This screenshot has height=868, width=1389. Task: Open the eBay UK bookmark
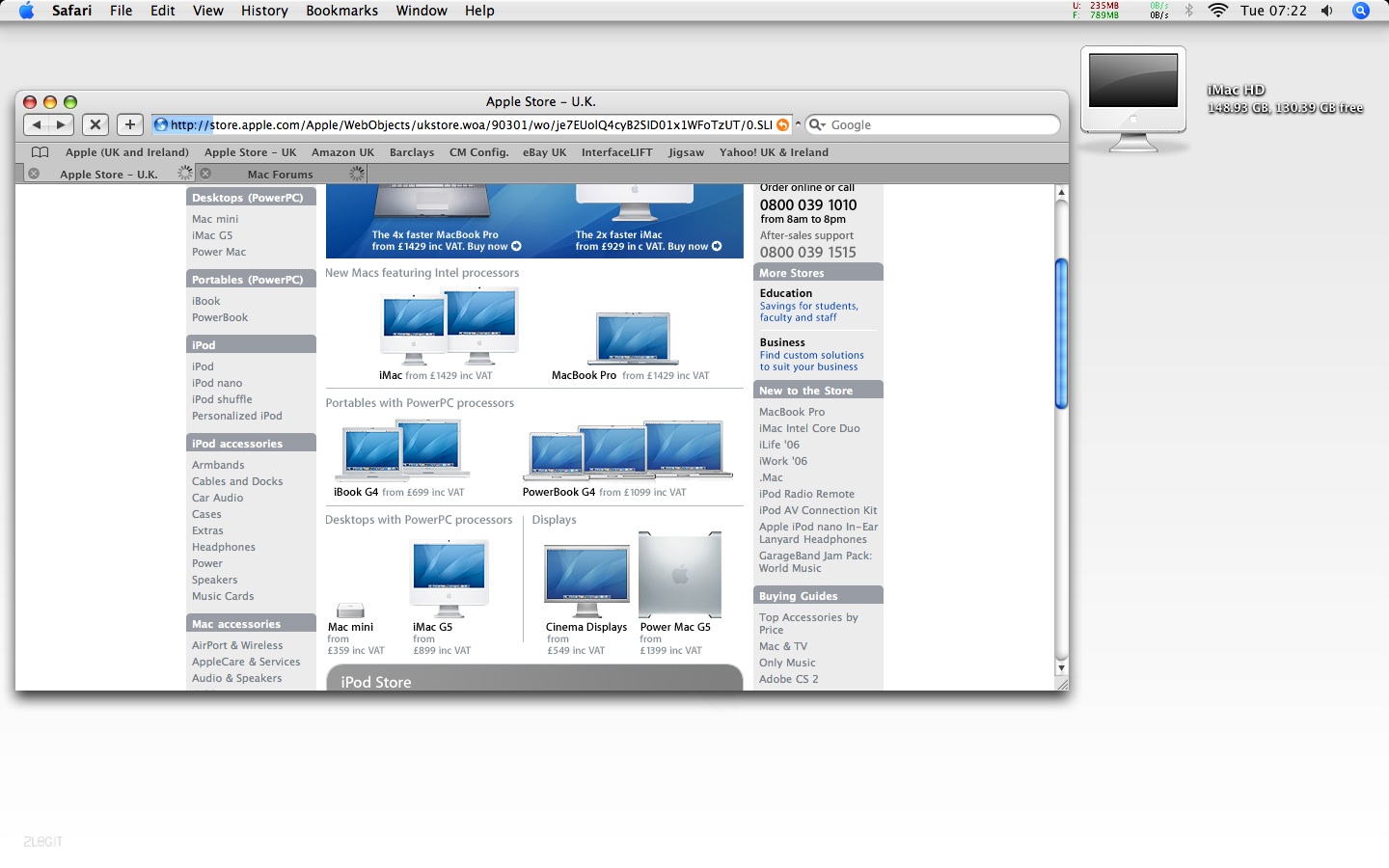544,152
